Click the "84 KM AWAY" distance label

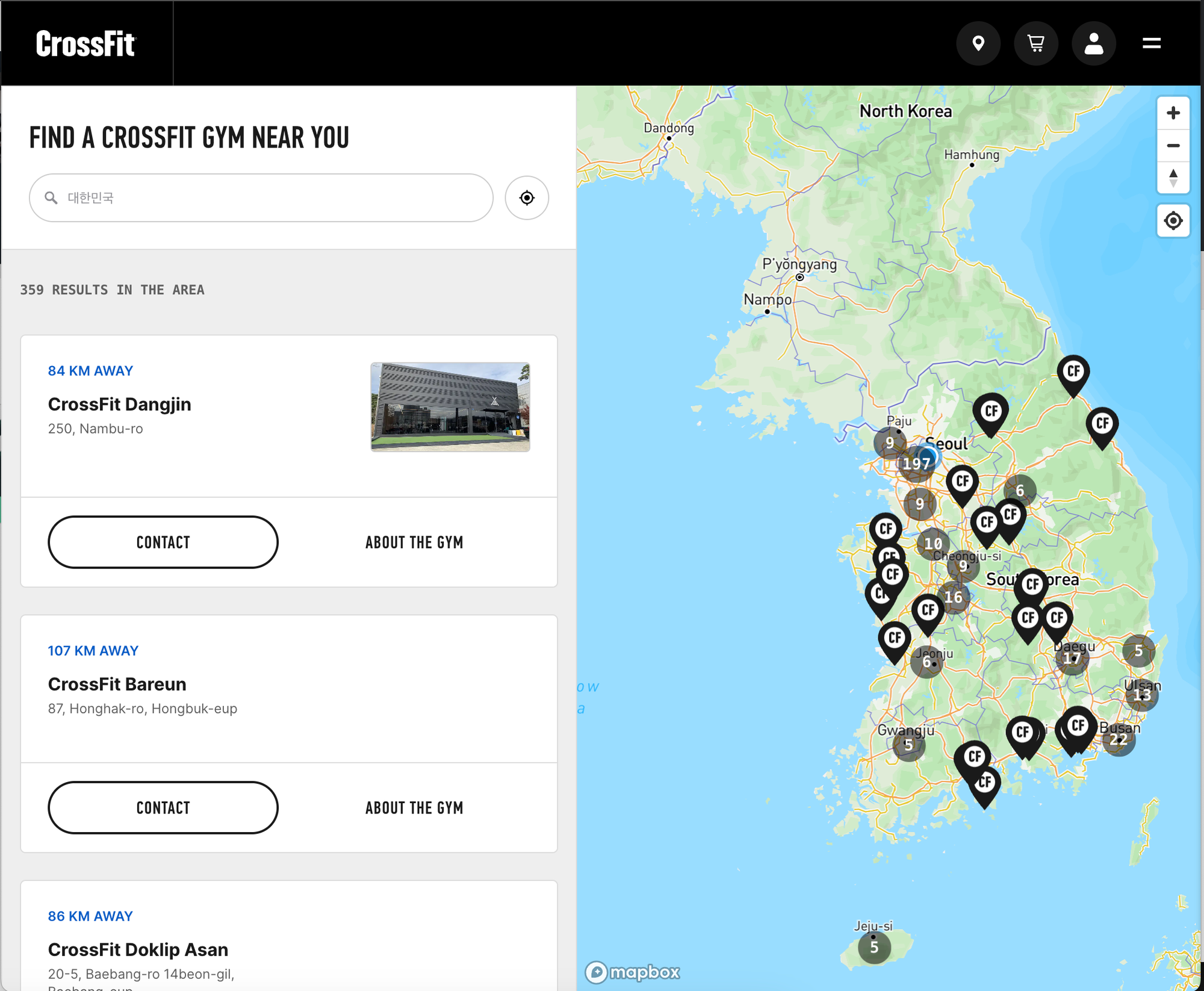91,371
